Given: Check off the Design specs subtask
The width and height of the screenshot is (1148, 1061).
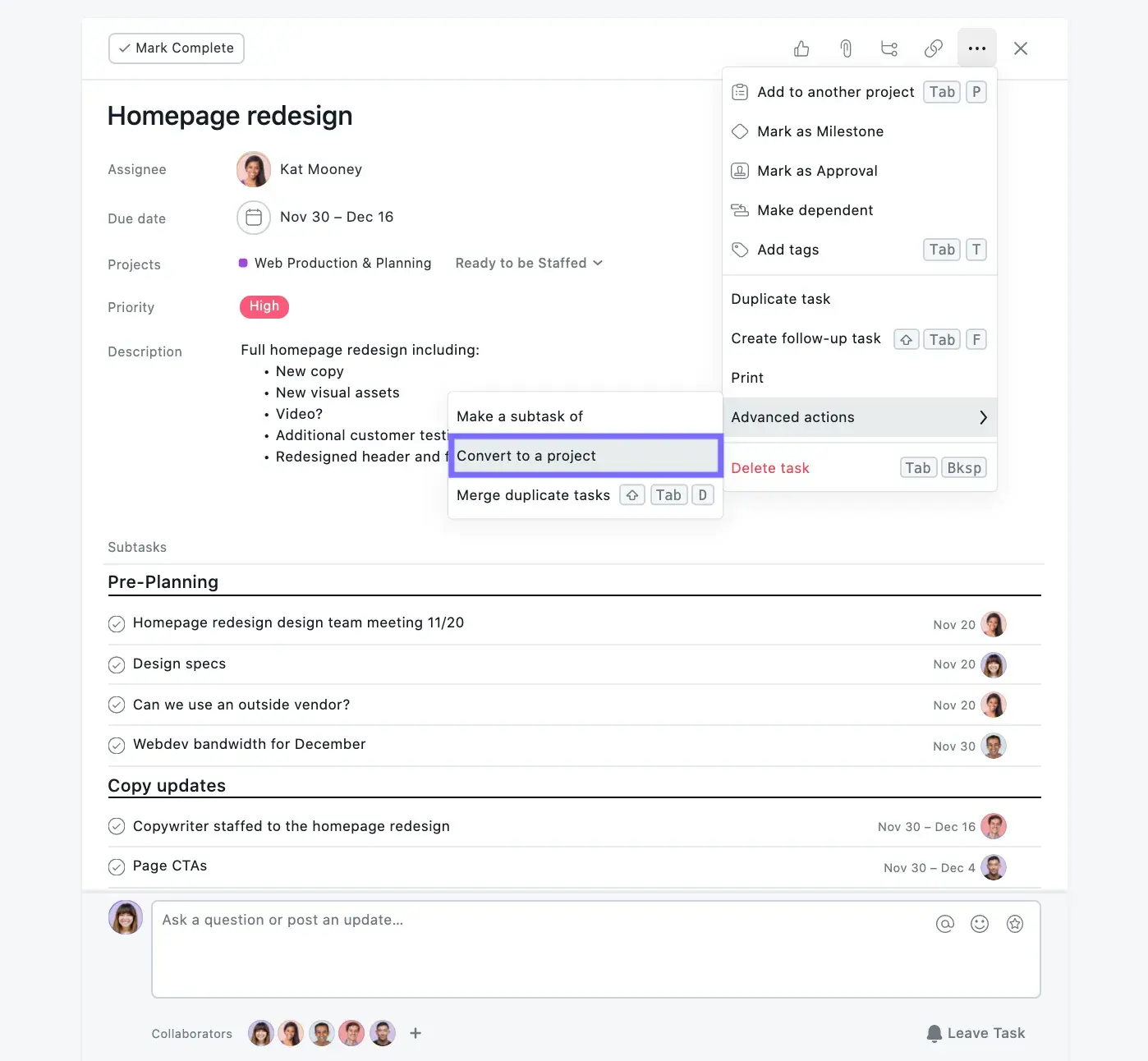Looking at the screenshot, I should [x=117, y=664].
